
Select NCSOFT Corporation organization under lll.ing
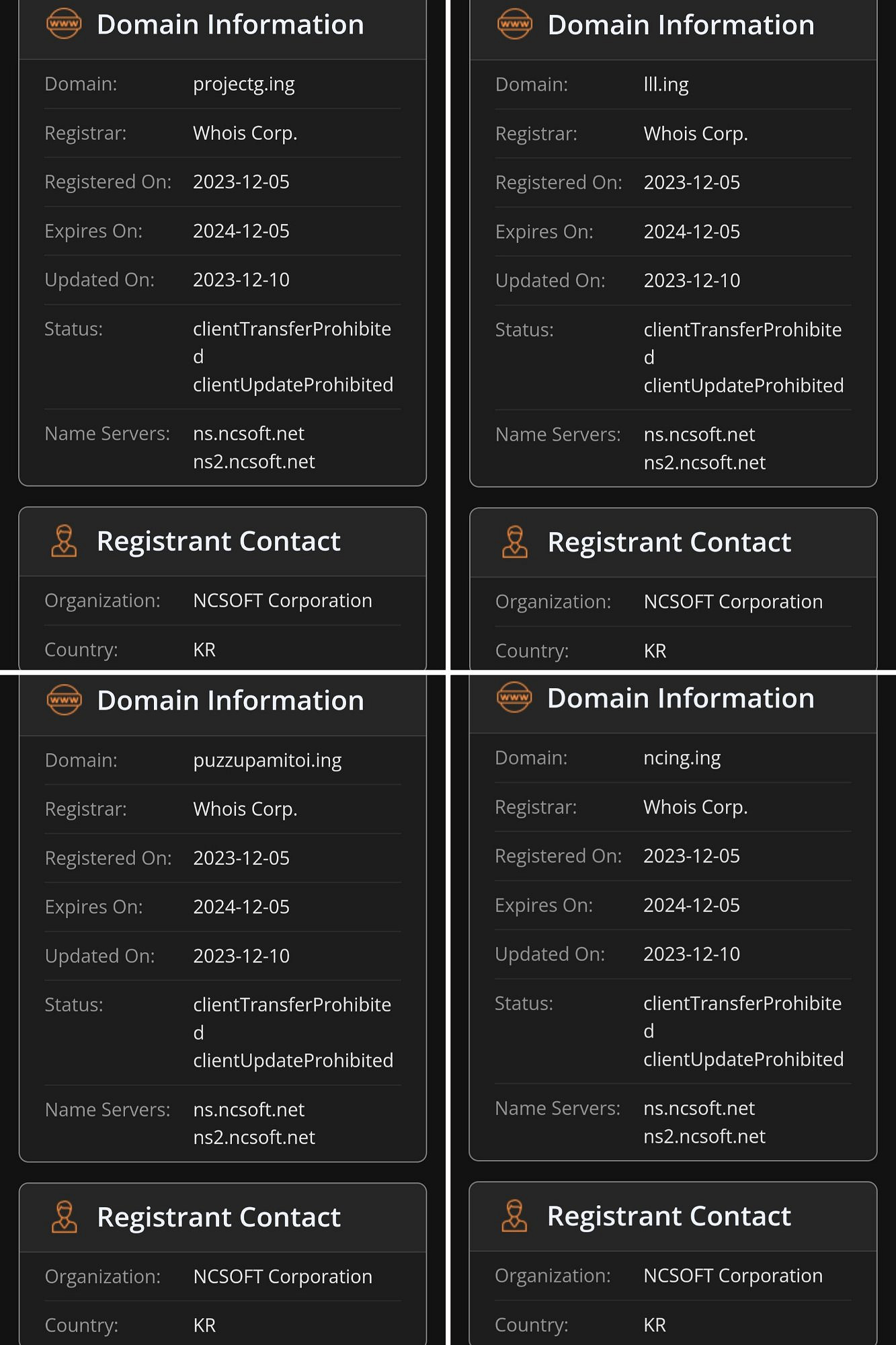(733, 602)
